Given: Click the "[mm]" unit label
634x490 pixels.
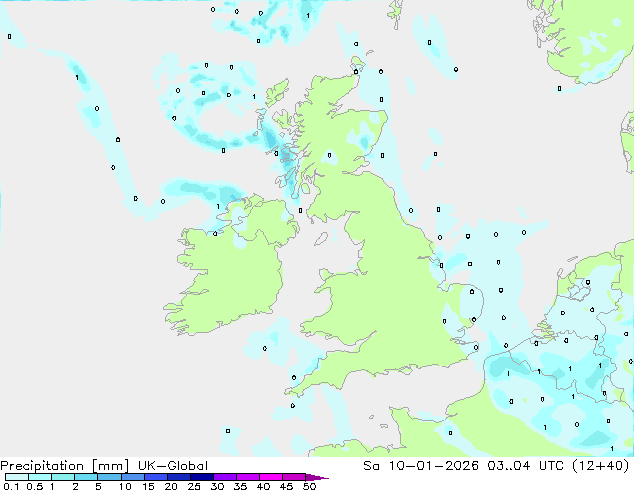Looking at the screenshot, I should (x=111, y=466).
